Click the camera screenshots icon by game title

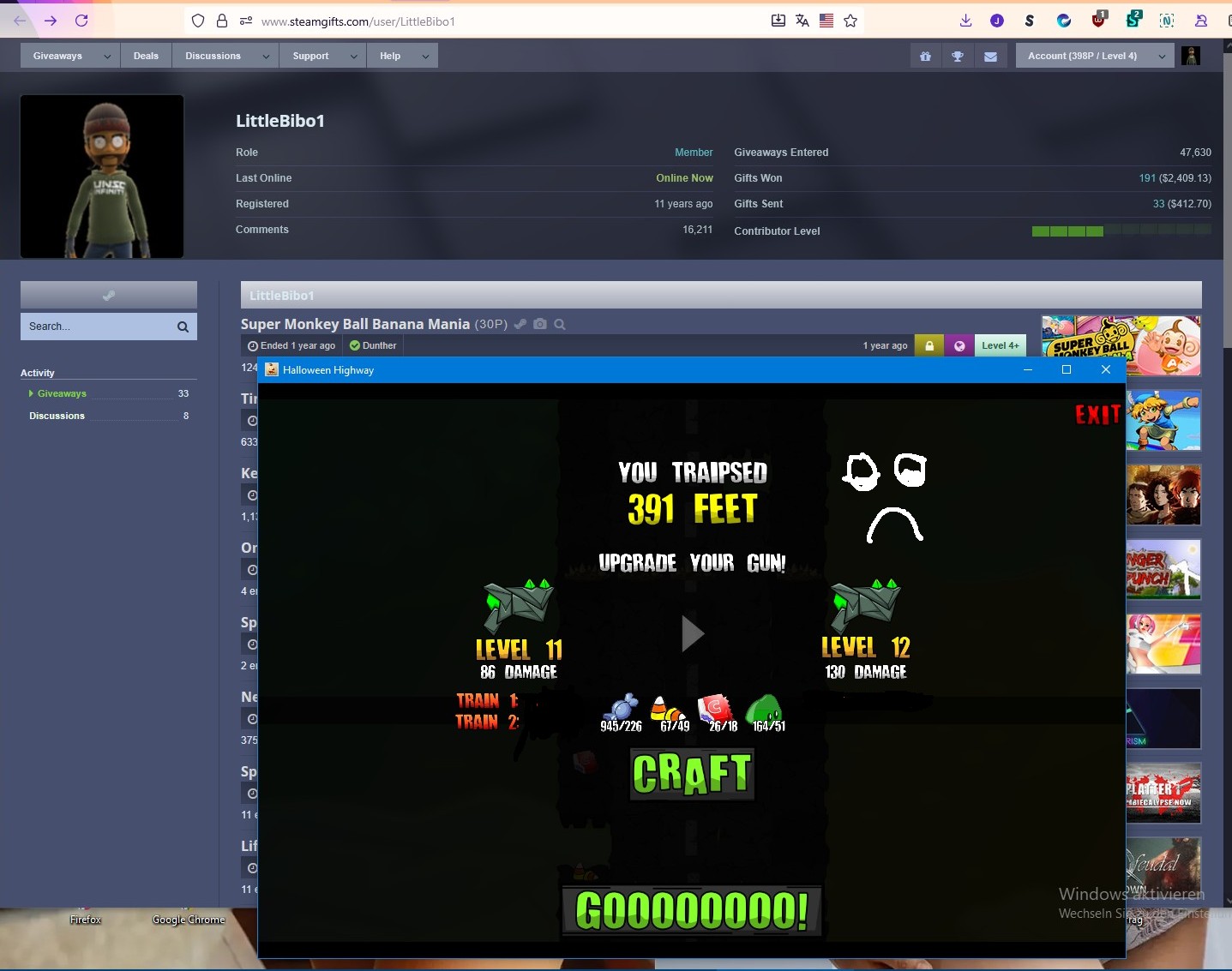point(540,324)
